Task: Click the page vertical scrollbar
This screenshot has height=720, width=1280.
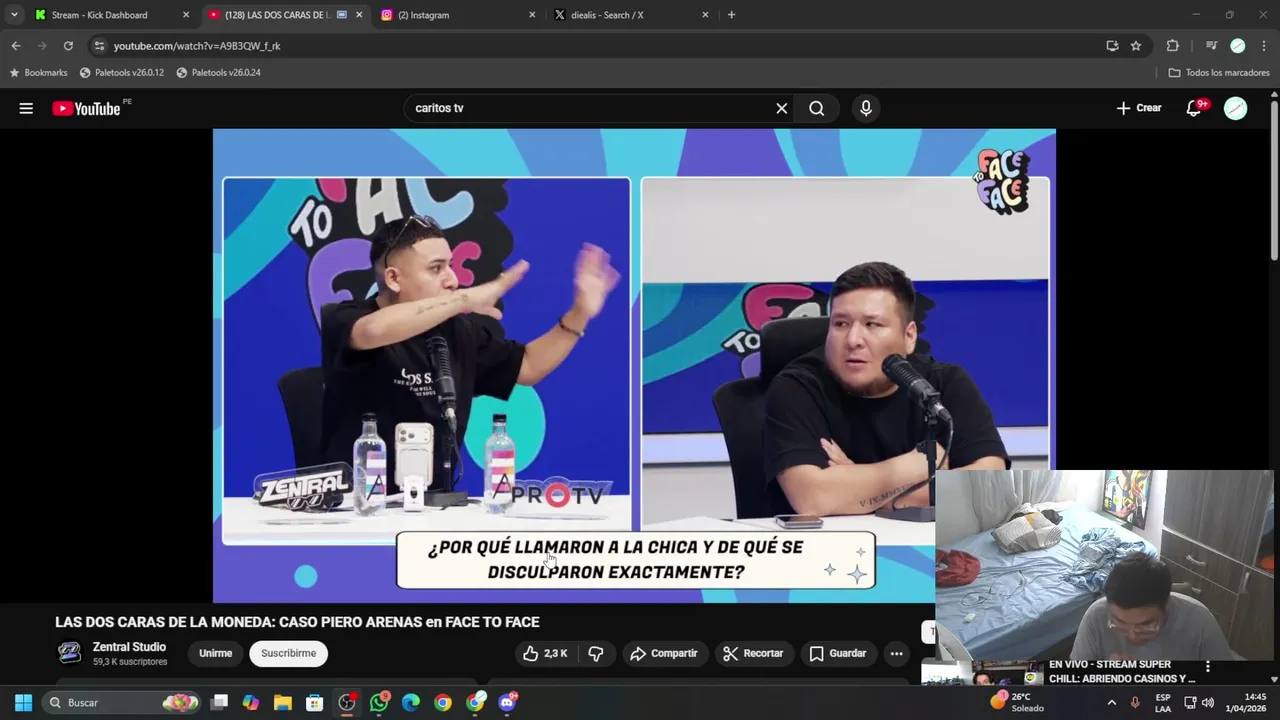Action: pyautogui.click(x=1274, y=180)
